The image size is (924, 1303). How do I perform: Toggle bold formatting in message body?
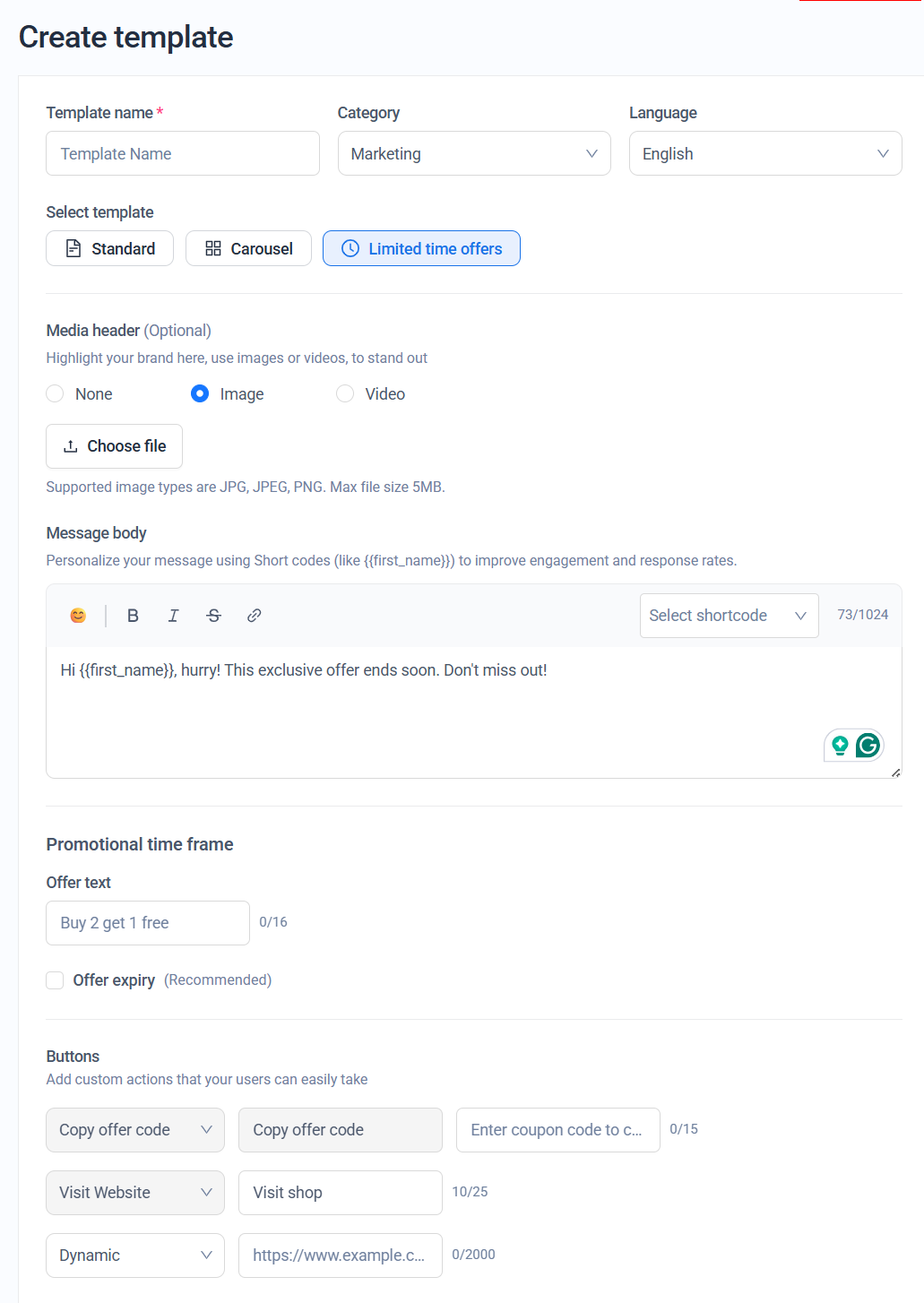tap(133, 616)
